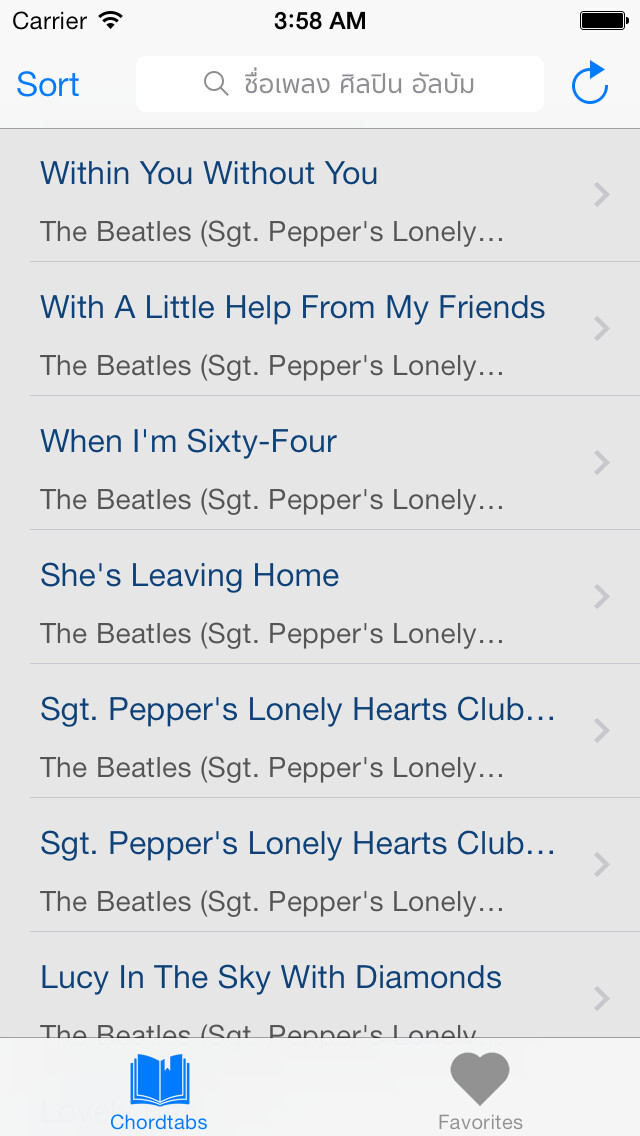The height and width of the screenshot is (1136, 640).
Task: Expand chevron for When I'm Sixty-Four
Action: pyautogui.click(x=601, y=463)
